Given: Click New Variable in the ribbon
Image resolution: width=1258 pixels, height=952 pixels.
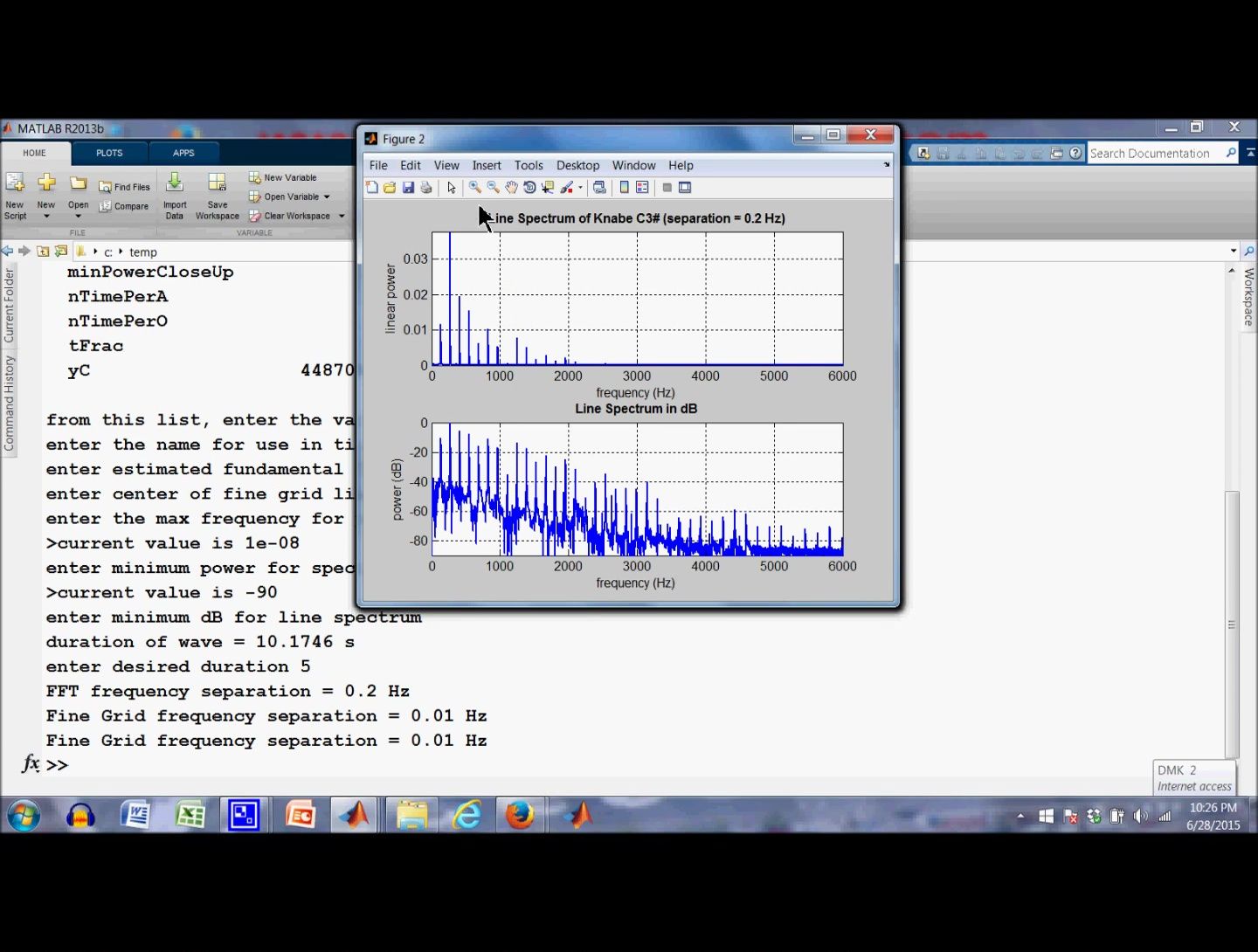Looking at the screenshot, I should click(283, 177).
